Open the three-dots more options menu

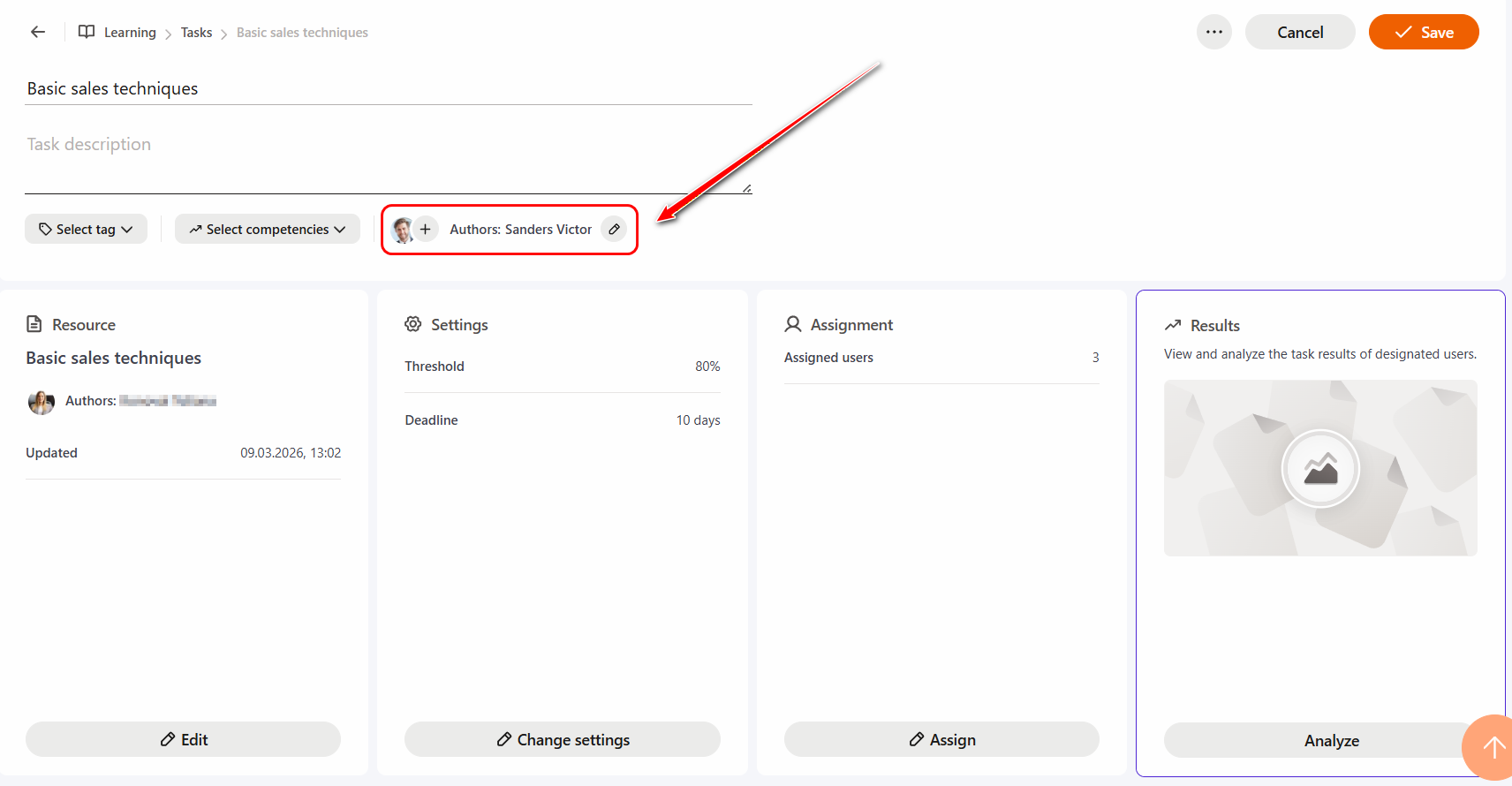pyautogui.click(x=1213, y=33)
